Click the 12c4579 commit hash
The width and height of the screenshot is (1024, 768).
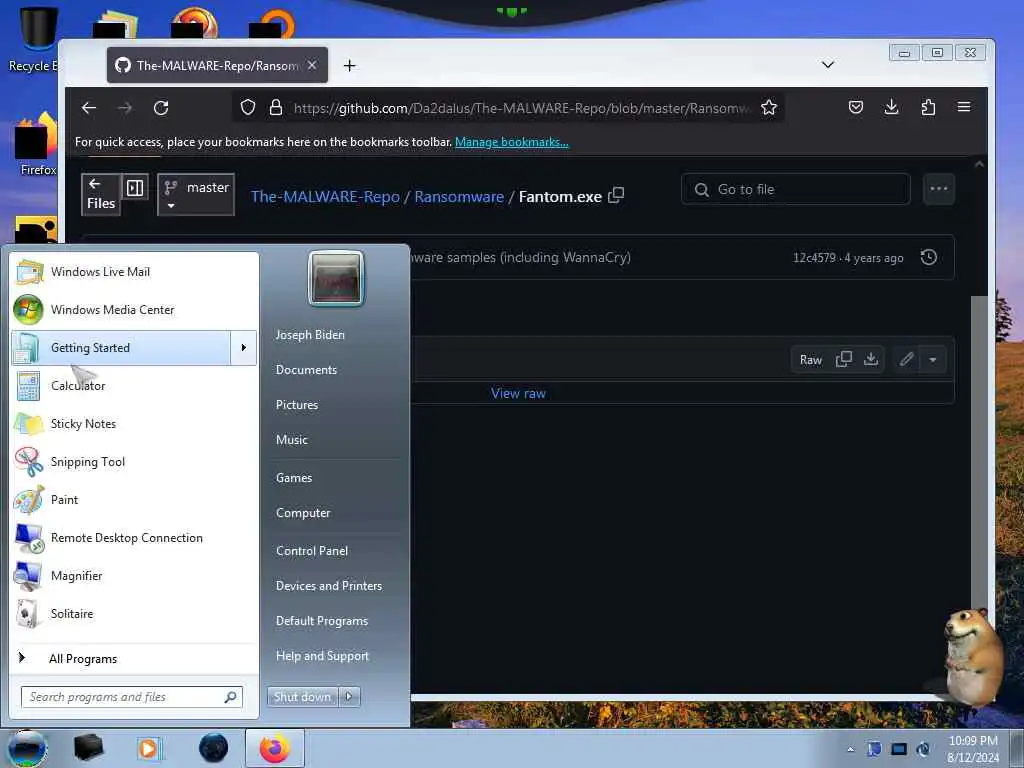tap(814, 257)
